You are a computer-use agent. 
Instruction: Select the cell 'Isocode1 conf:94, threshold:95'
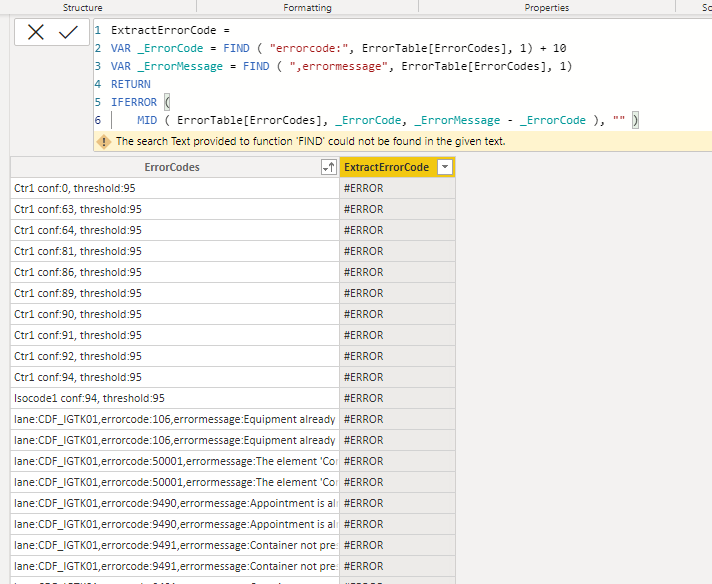[x=175, y=398]
